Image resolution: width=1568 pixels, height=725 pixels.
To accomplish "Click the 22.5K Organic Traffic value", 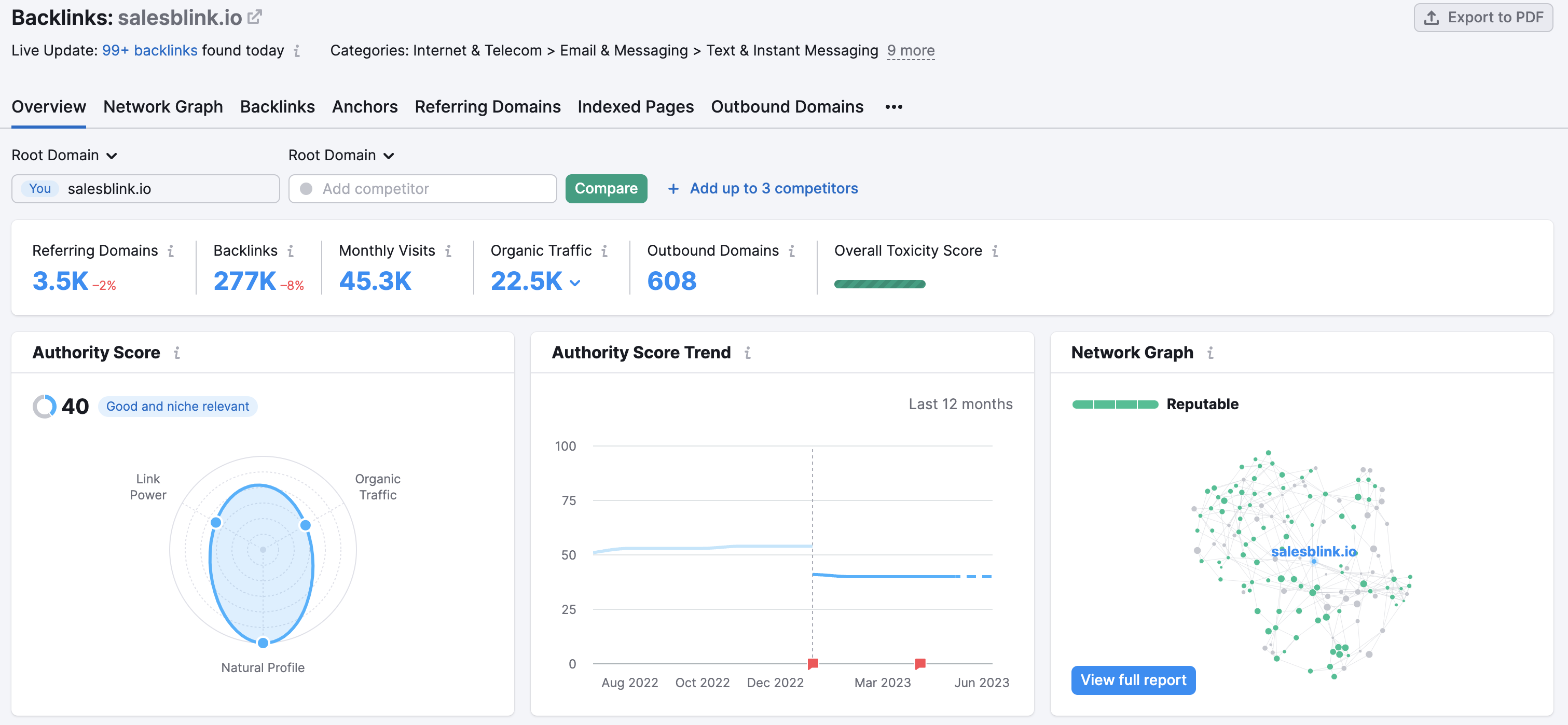I will tap(527, 281).
